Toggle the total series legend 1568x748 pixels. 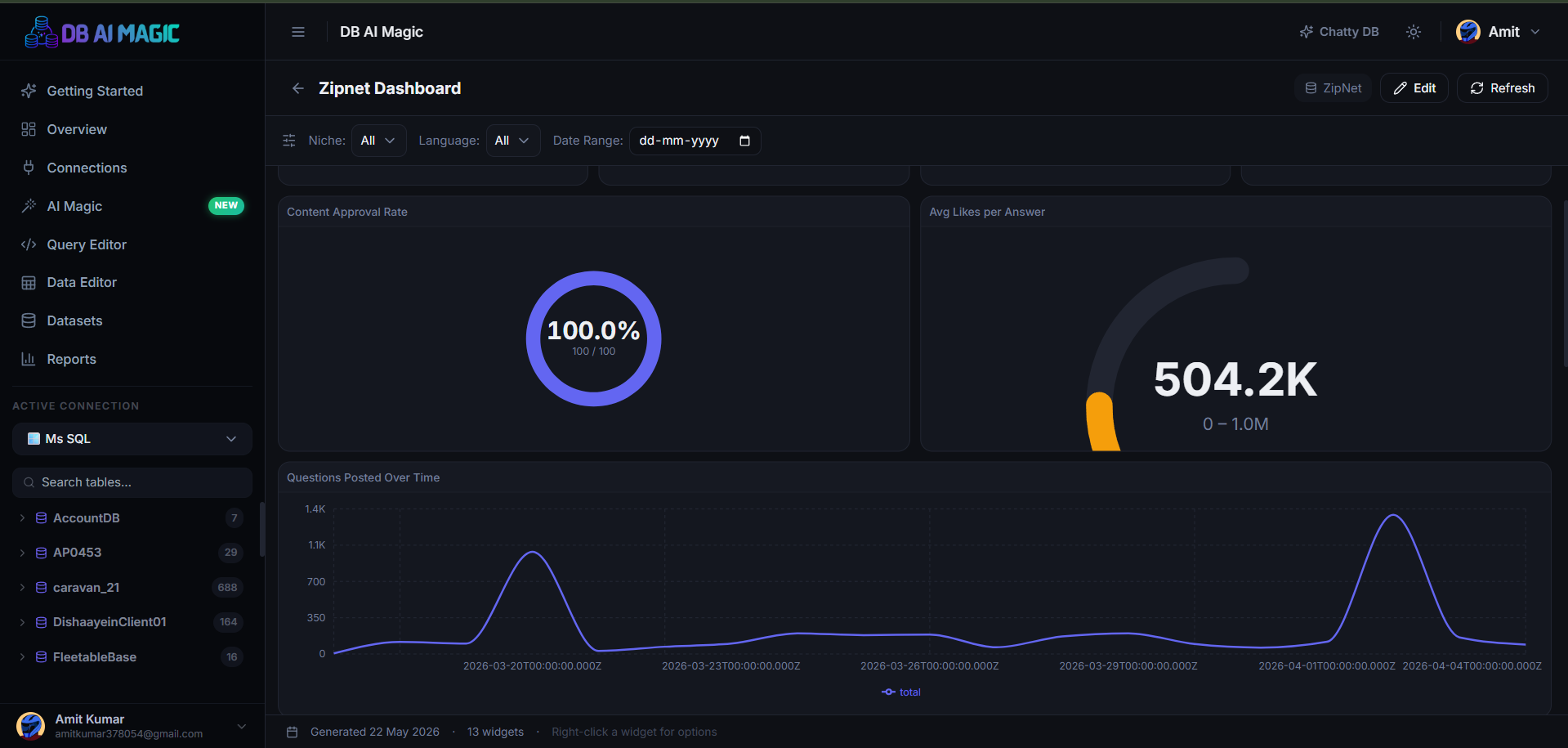click(901, 692)
